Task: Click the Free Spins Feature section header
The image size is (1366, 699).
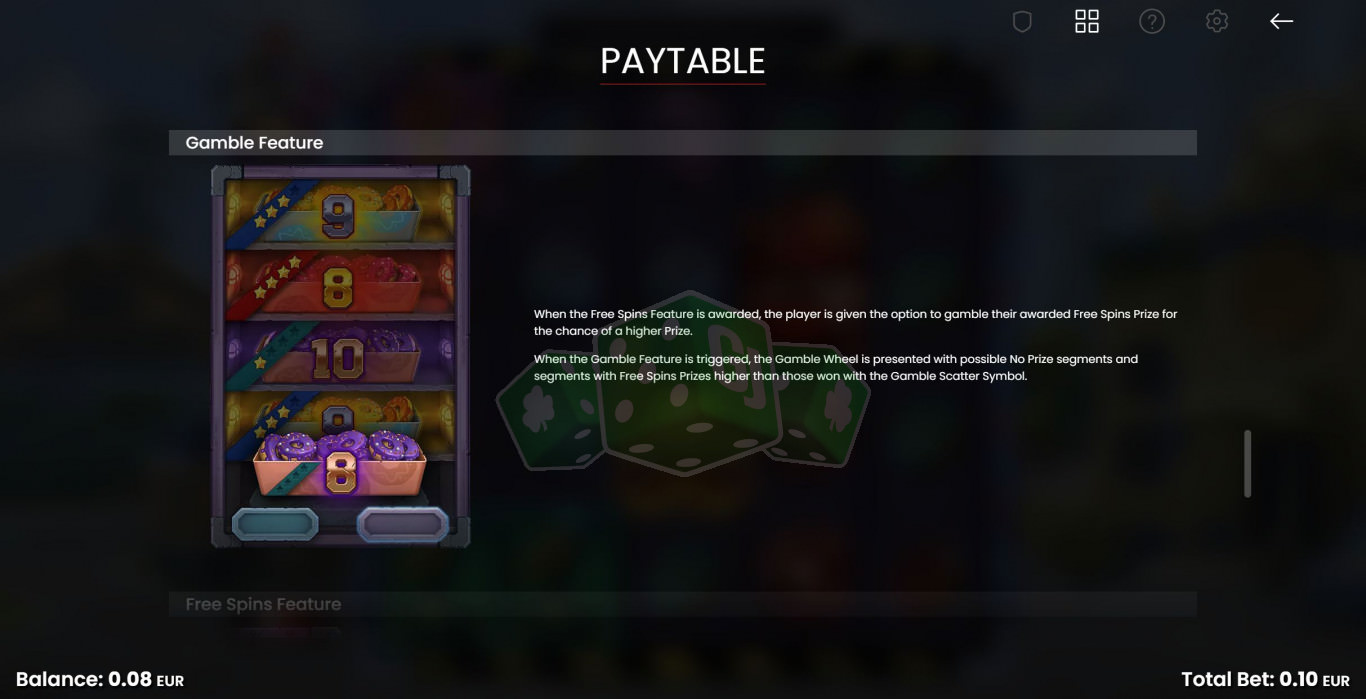Action: click(683, 604)
